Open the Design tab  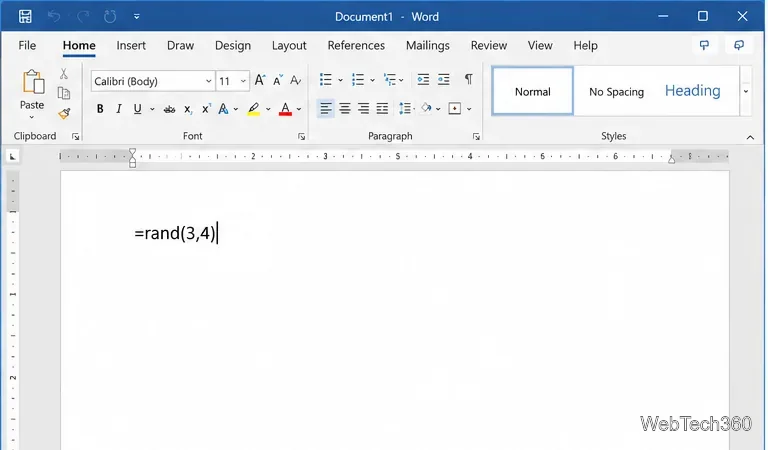233,46
